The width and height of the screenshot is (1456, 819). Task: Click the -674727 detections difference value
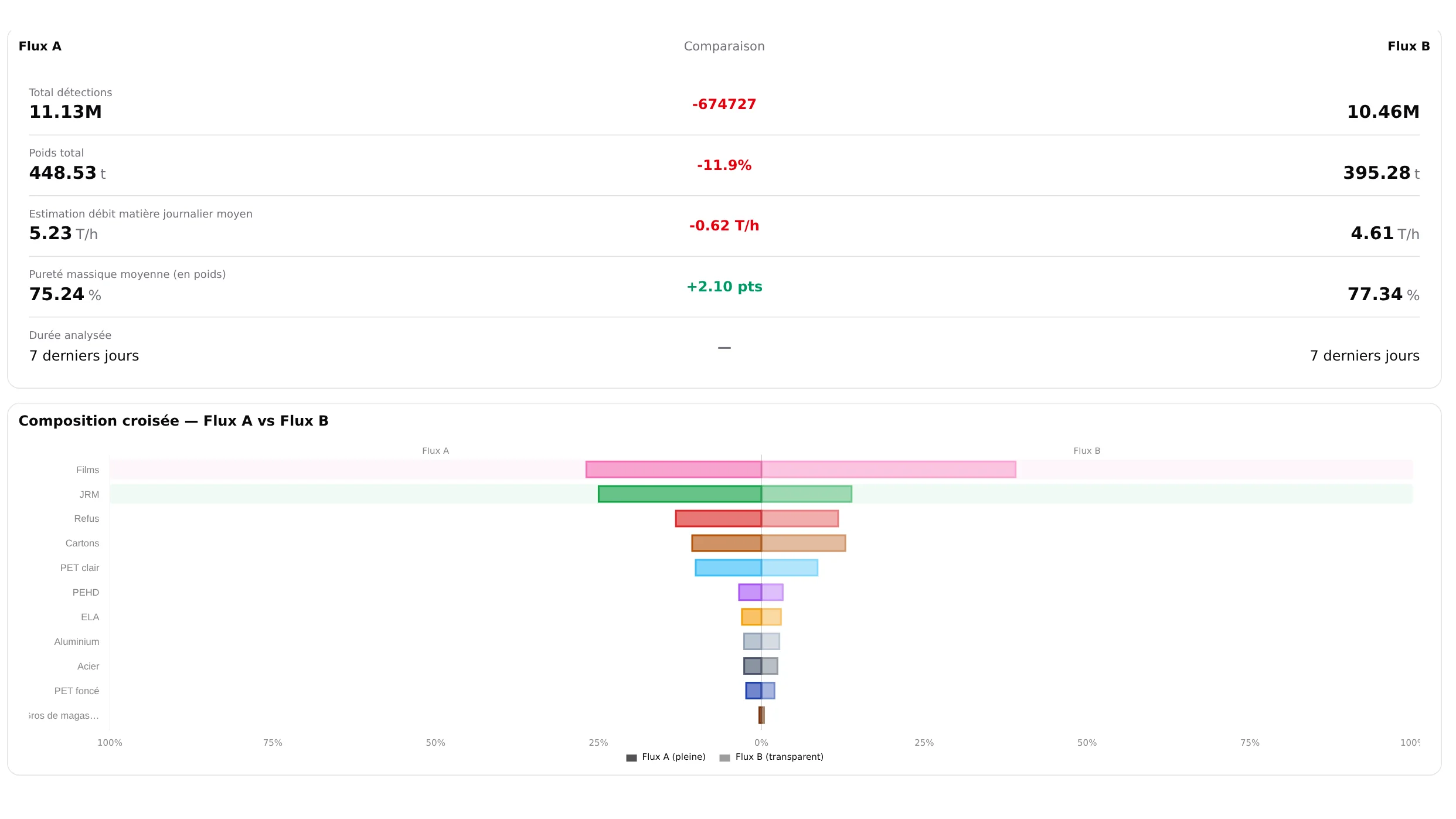(724, 104)
